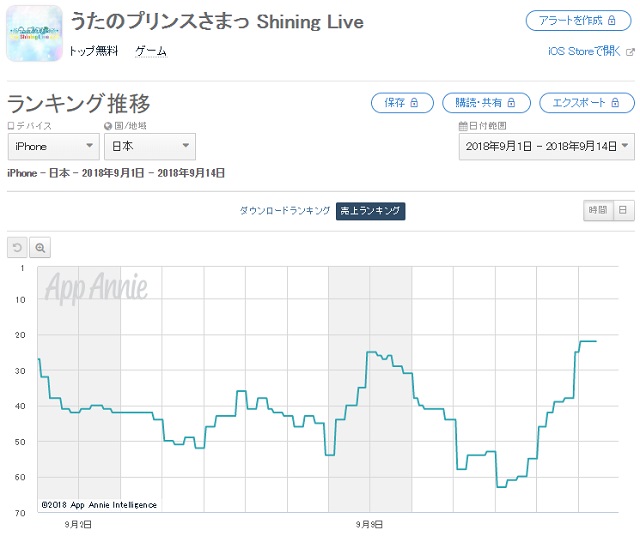Click the Shining Live app icon thumbnail
The width and height of the screenshot is (640, 536).
(33, 33)
